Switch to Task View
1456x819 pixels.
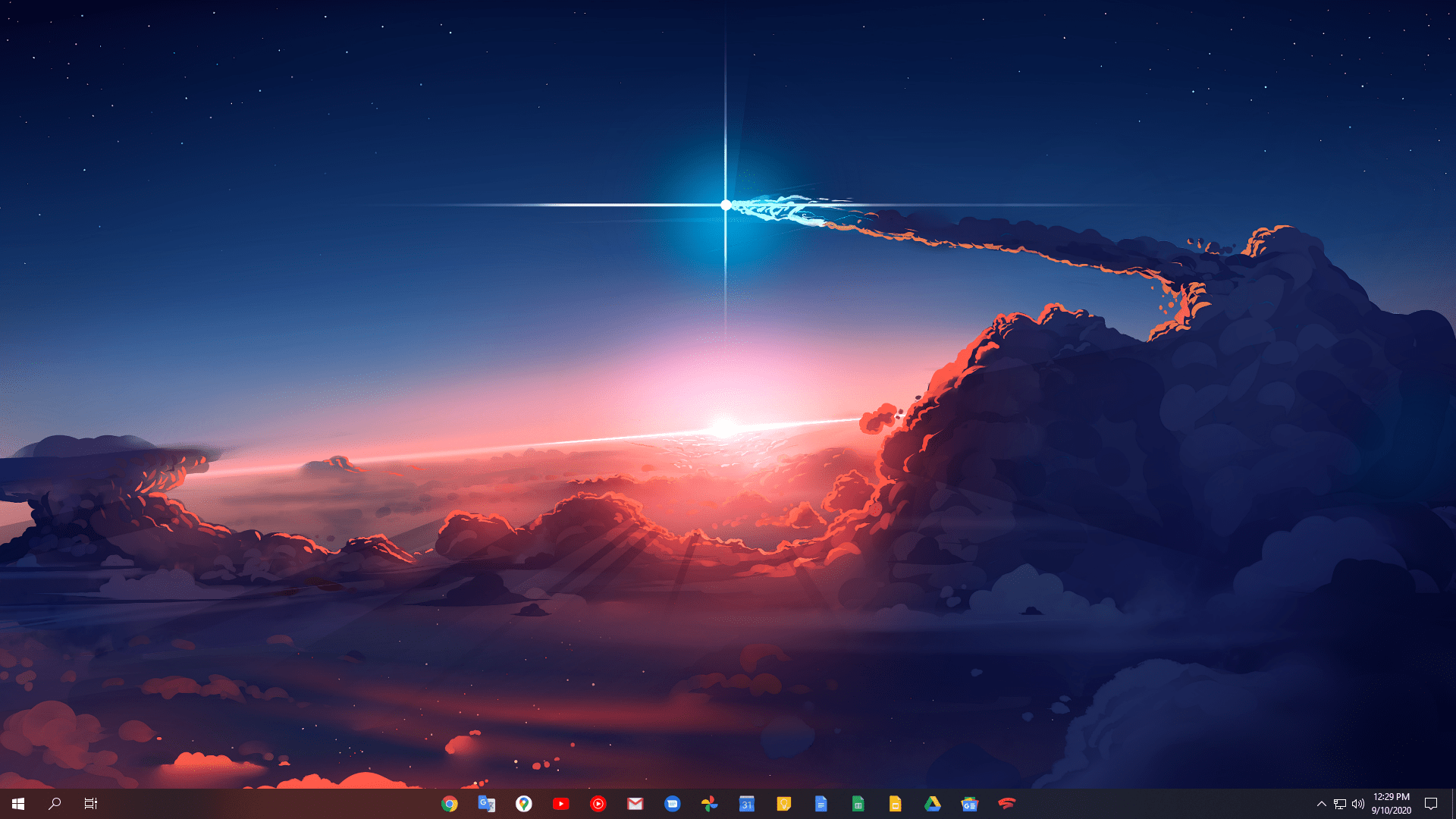tap(89, 803)
